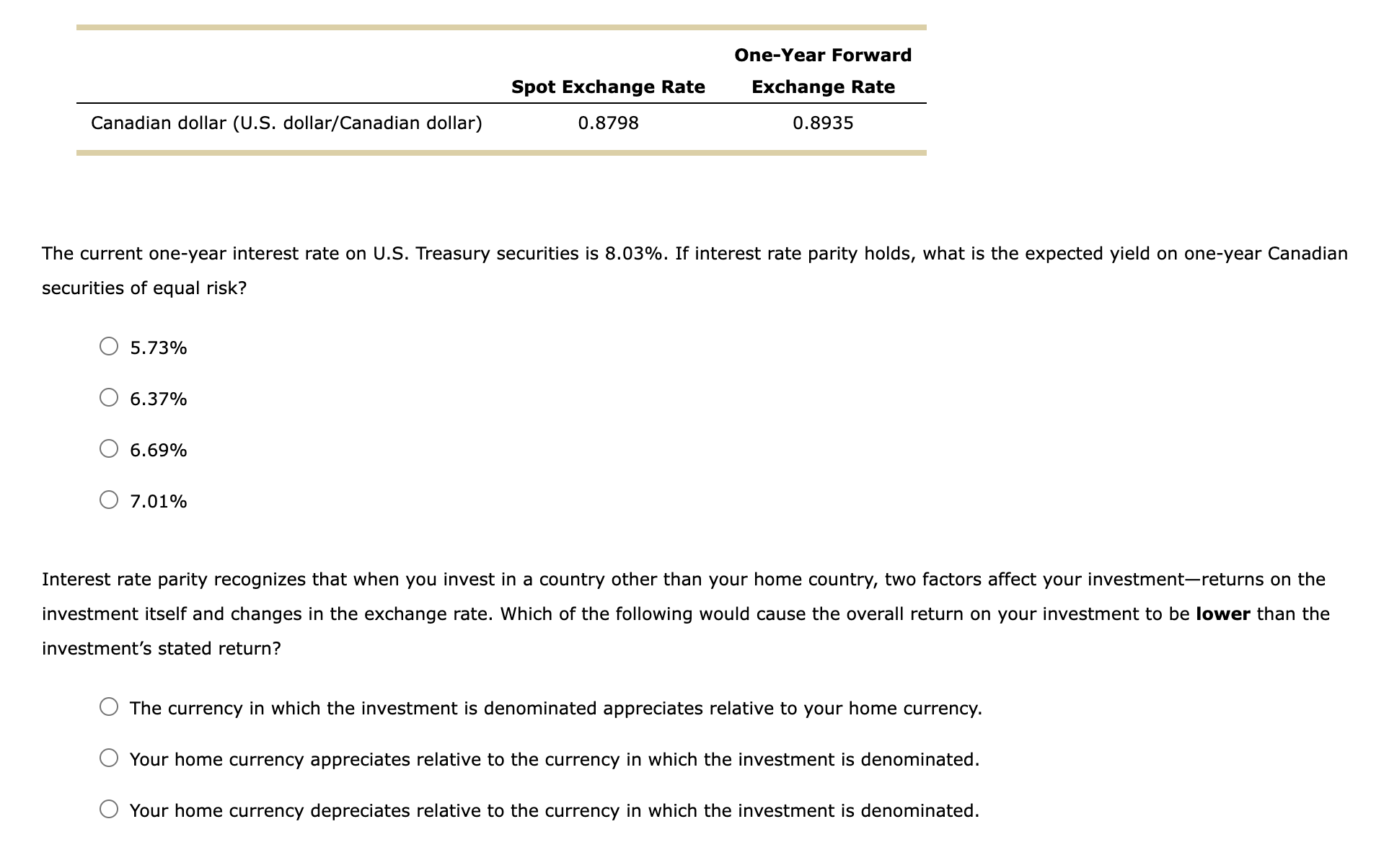The height and width of the screenshot is (868, 1389).
Task: Choose the option about investment currency appreciating
Action: tap(109, 708)
